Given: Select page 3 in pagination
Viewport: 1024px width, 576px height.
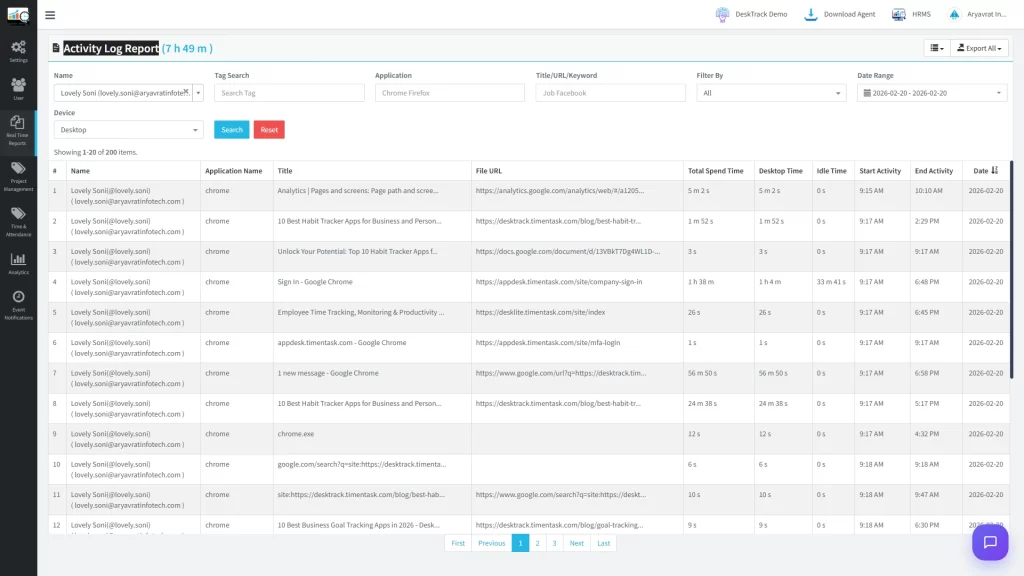Looking at the screenshot, I should 554,543.
